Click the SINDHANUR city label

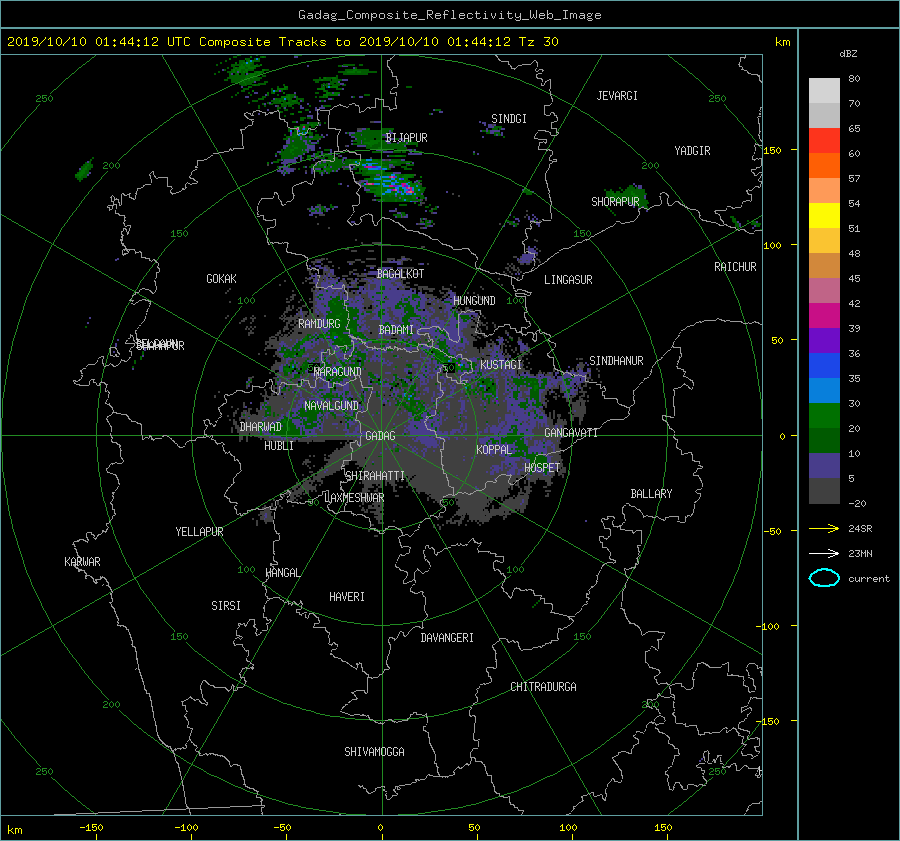point(616,361)
